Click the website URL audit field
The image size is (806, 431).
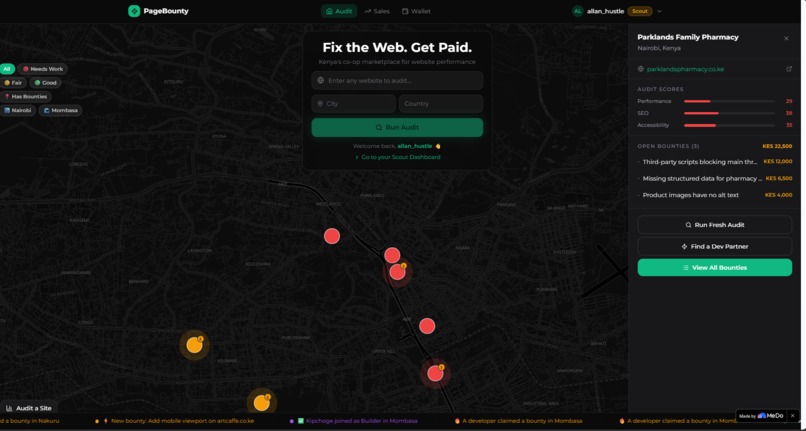[397, 81]
